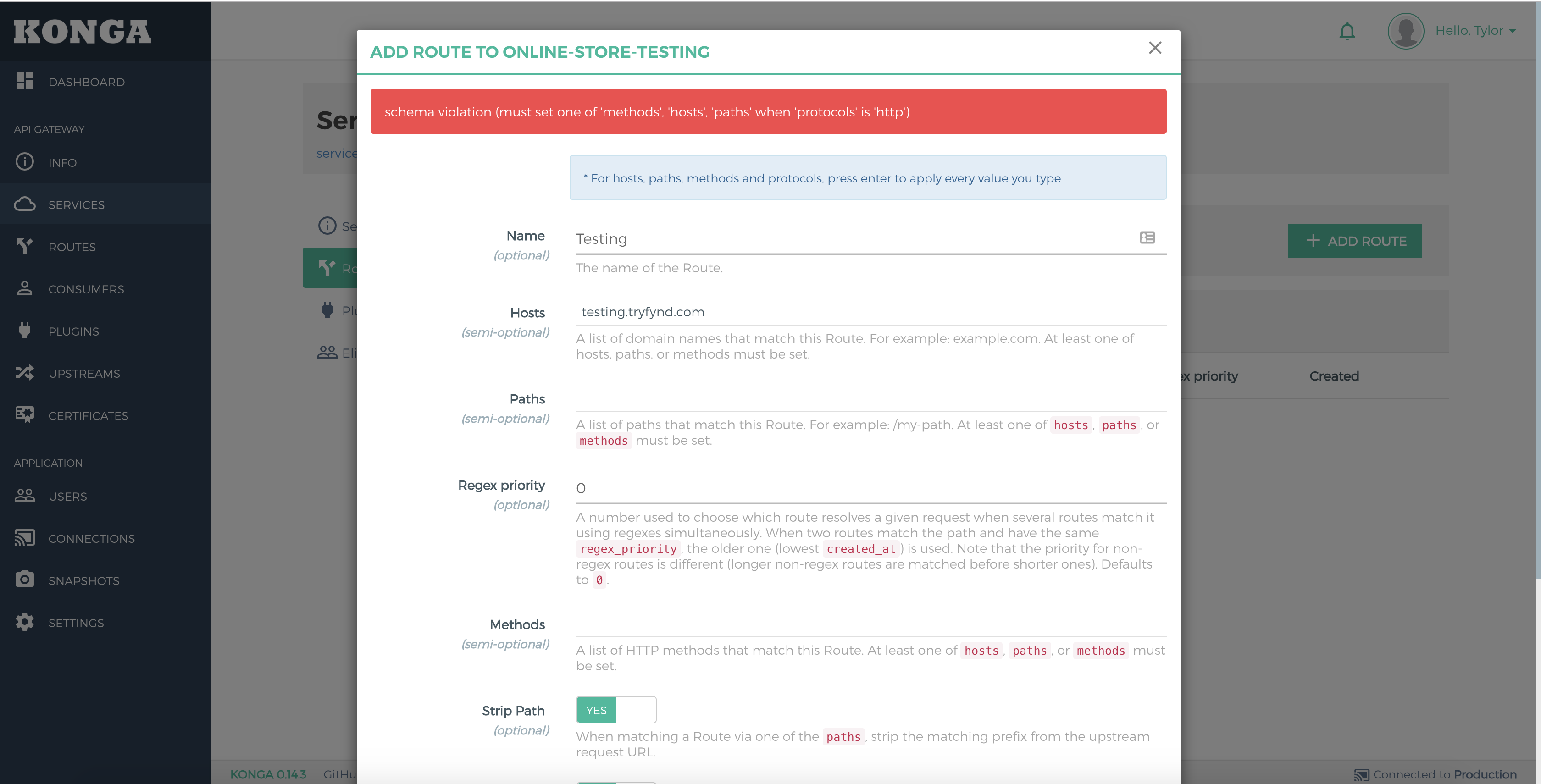Screen dimensions: 1541x784
Task: Click the Routes fork icon in sidebar
Action: click(24, 246)
